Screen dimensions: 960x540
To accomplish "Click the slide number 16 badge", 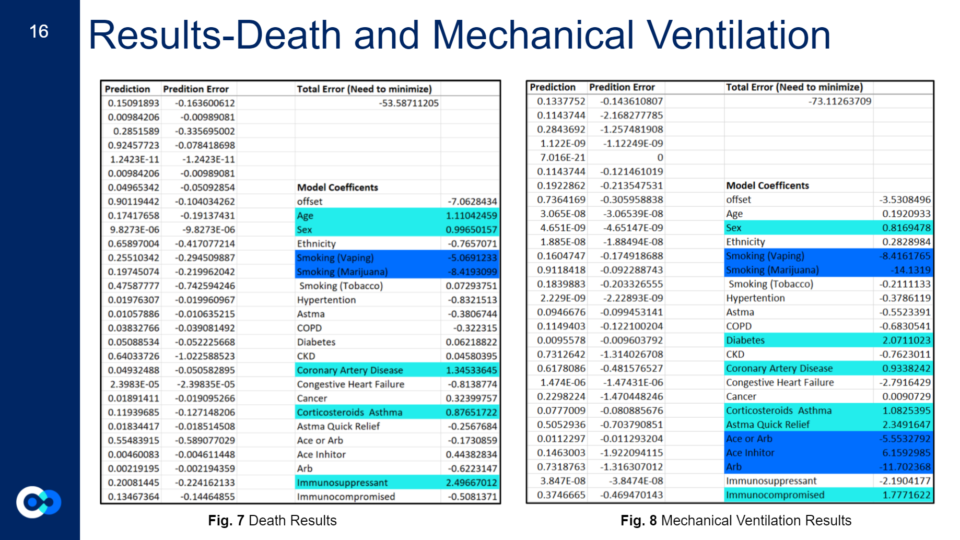I will [x=39, y=33].
